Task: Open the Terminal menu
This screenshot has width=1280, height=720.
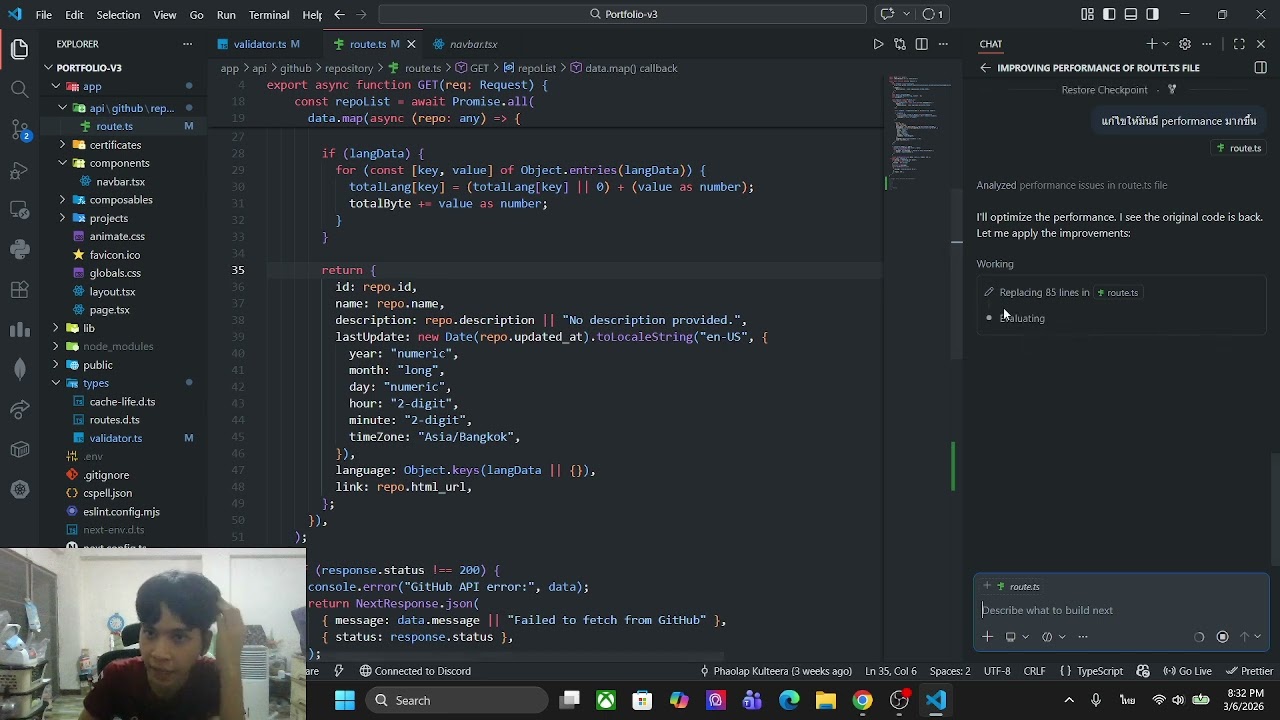Action: point(269,14)
